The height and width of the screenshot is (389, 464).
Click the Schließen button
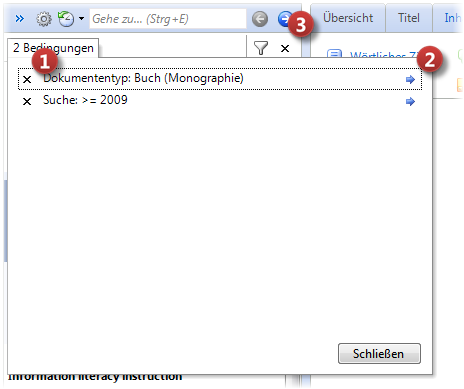(379, 354)
